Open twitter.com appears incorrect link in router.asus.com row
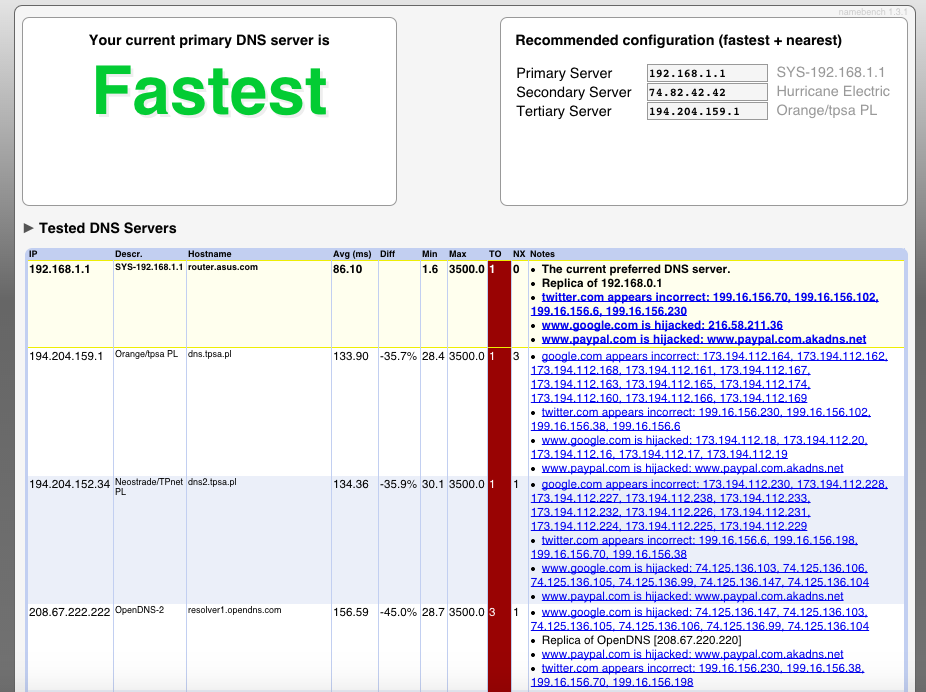The height and width of the screenshot is (692, 926). [709, 297]
